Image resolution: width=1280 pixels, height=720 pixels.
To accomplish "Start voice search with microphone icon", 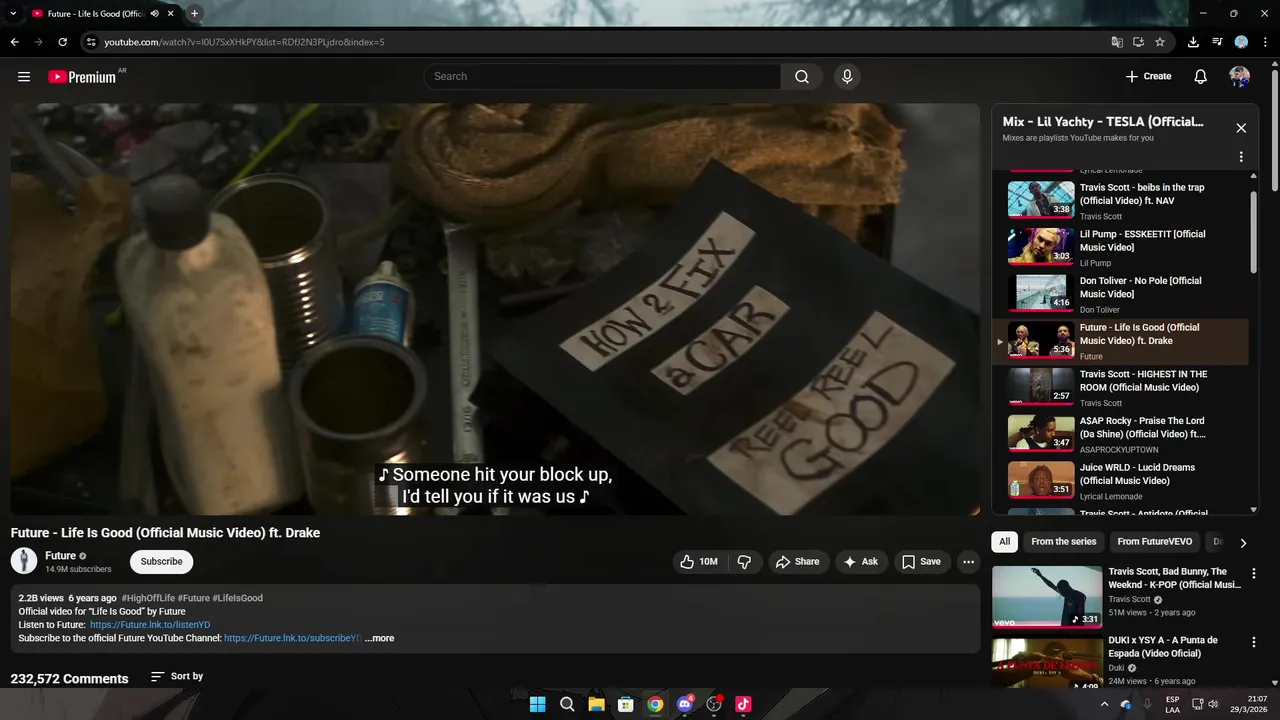I will [x=847, y=76].
